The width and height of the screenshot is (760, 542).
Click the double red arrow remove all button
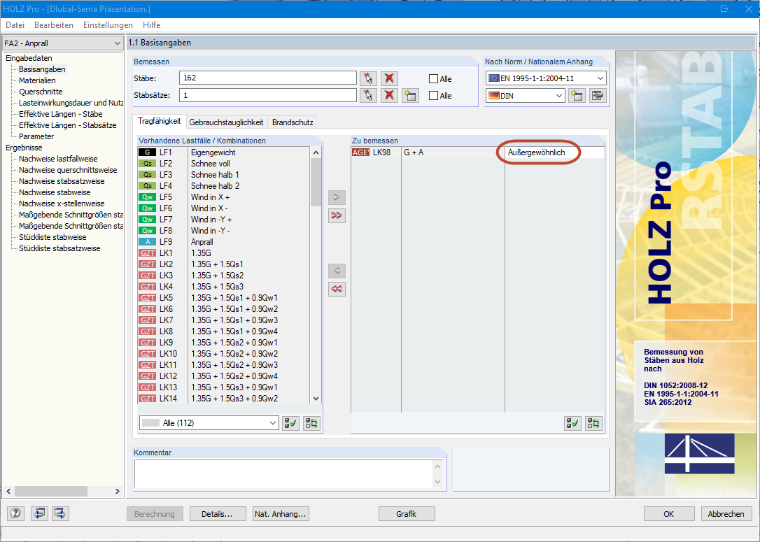coord(336,289)
